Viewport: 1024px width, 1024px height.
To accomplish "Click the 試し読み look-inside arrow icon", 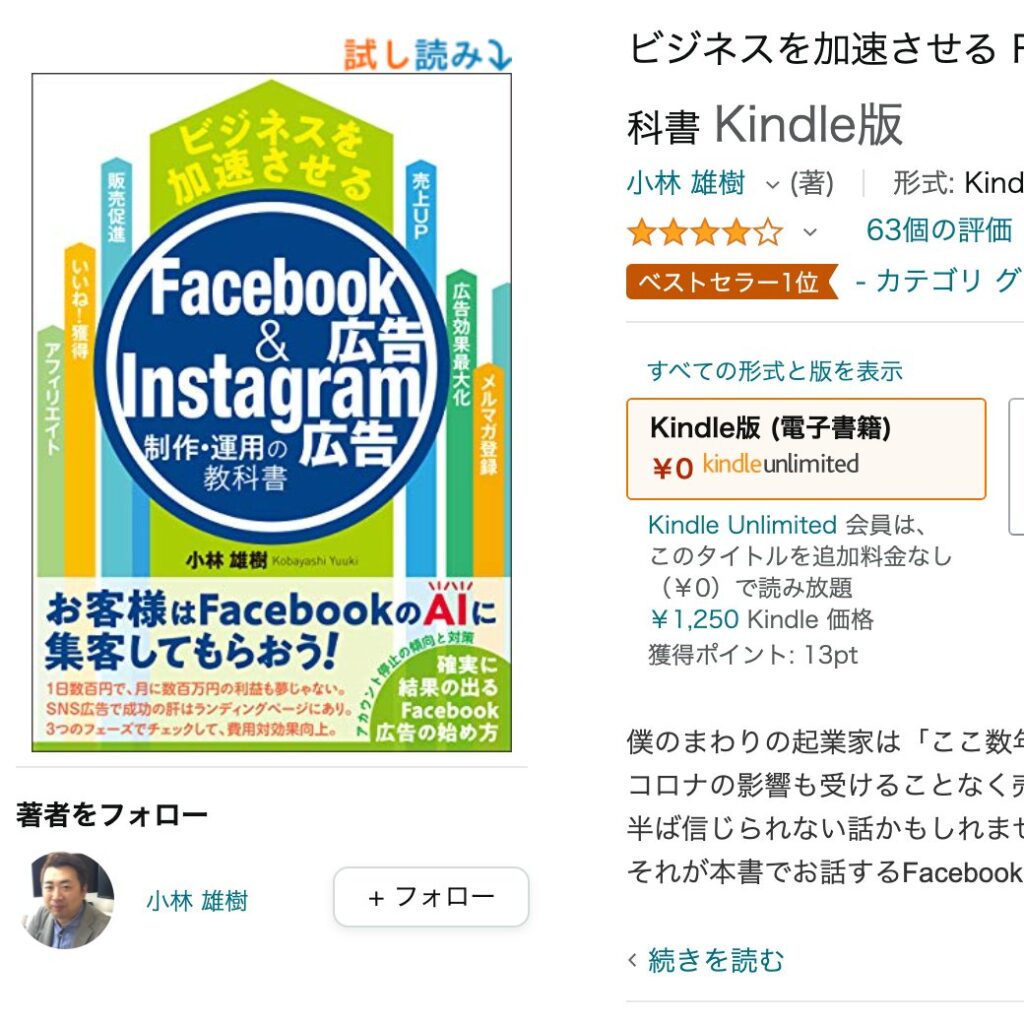I will [497, 58].
